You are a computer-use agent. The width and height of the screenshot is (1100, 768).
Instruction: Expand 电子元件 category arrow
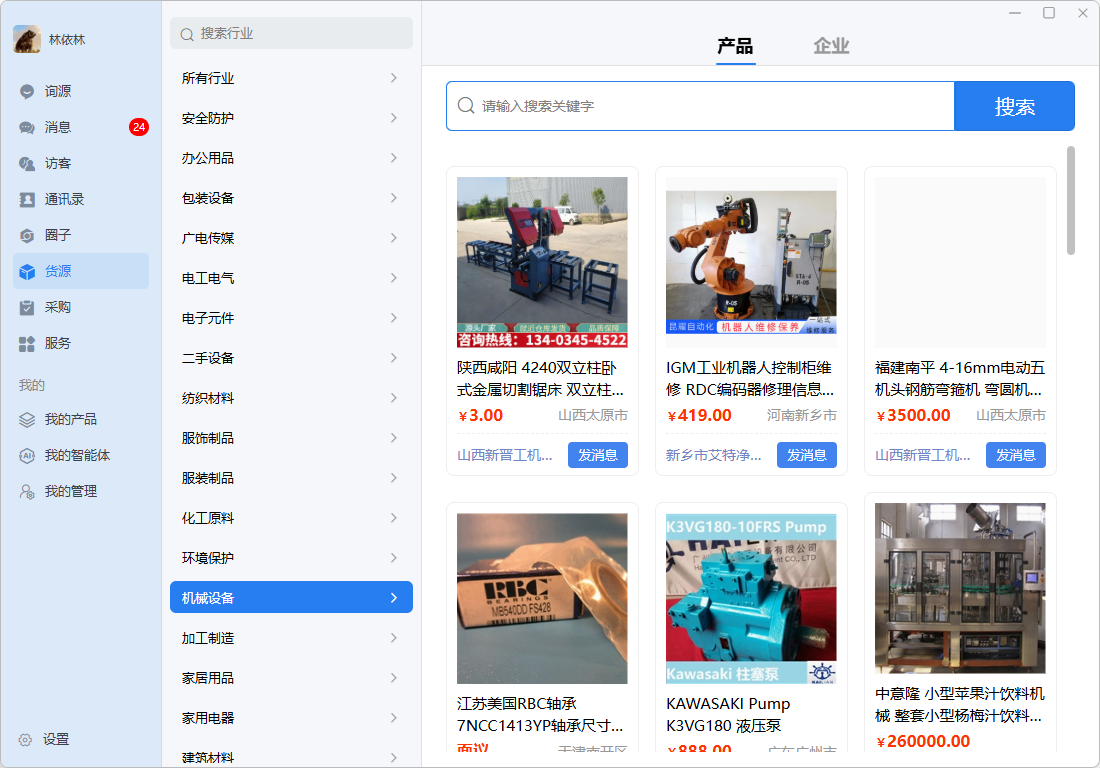click(394, 318)
